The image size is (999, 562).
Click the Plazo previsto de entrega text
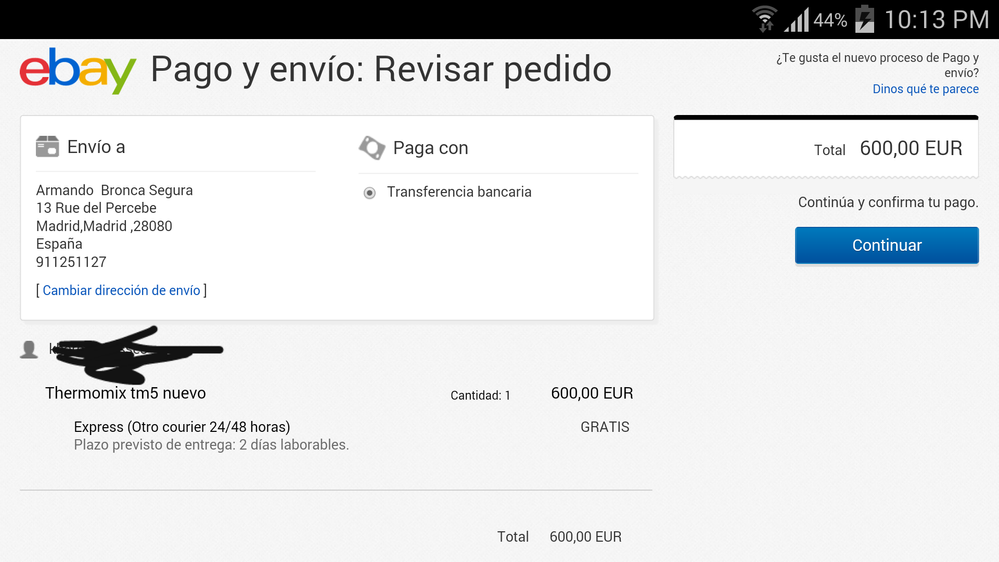tap(212, 445)
